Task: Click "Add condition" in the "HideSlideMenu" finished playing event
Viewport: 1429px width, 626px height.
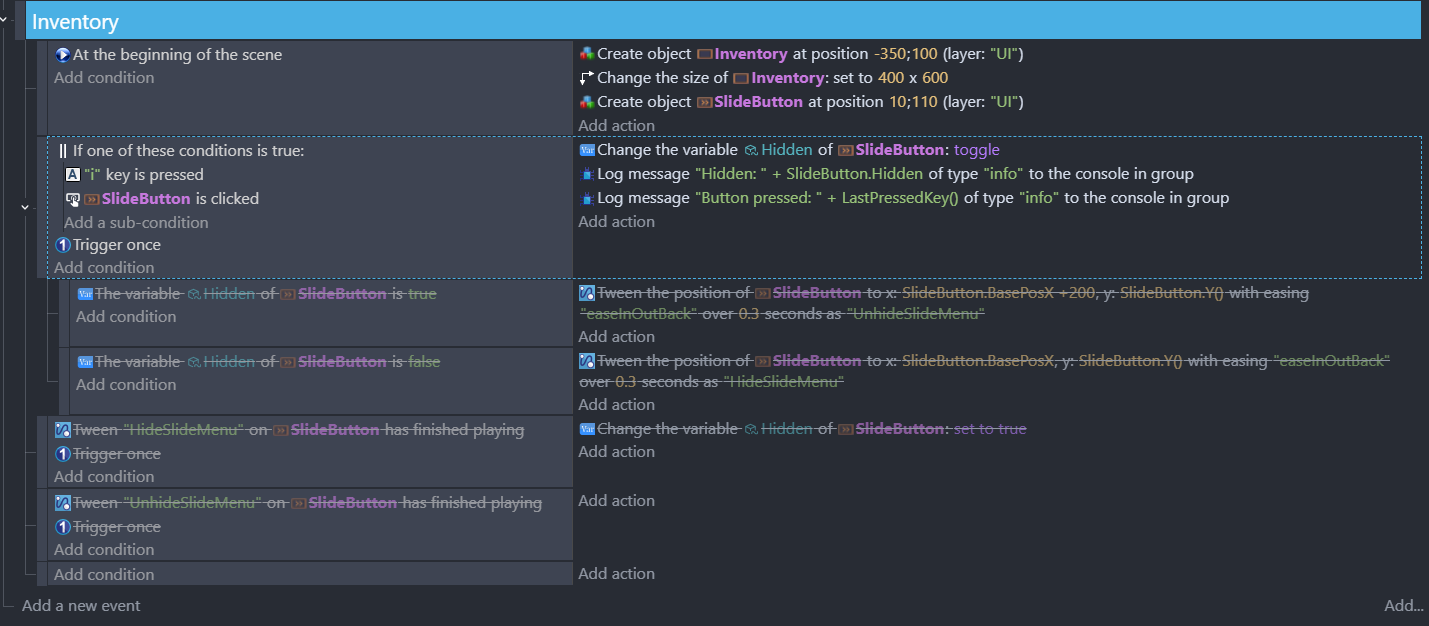Action: pos(104,477)
